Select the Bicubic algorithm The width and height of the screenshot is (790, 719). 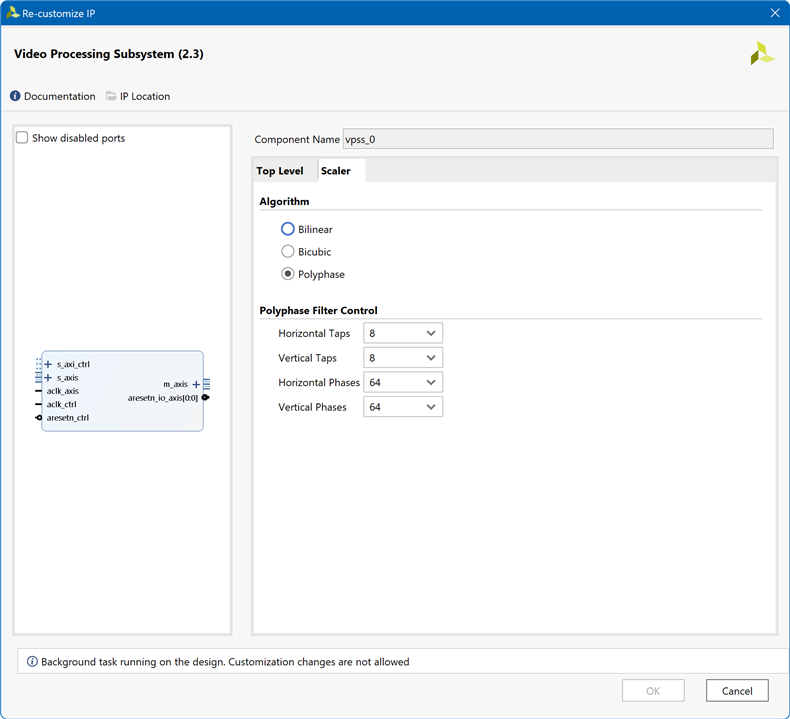288,251
